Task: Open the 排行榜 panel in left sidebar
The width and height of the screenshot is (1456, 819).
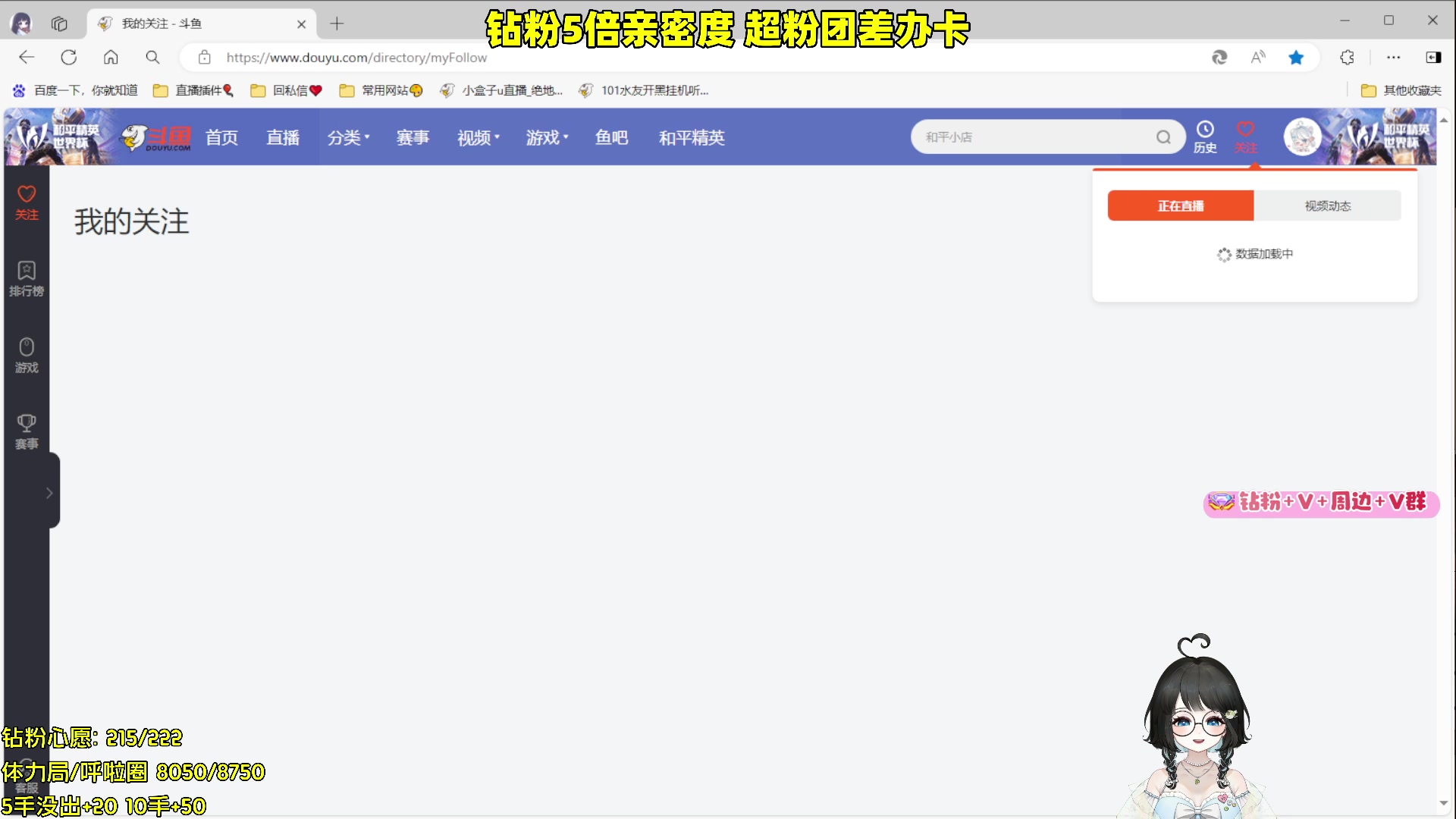Action: (27, 278)
